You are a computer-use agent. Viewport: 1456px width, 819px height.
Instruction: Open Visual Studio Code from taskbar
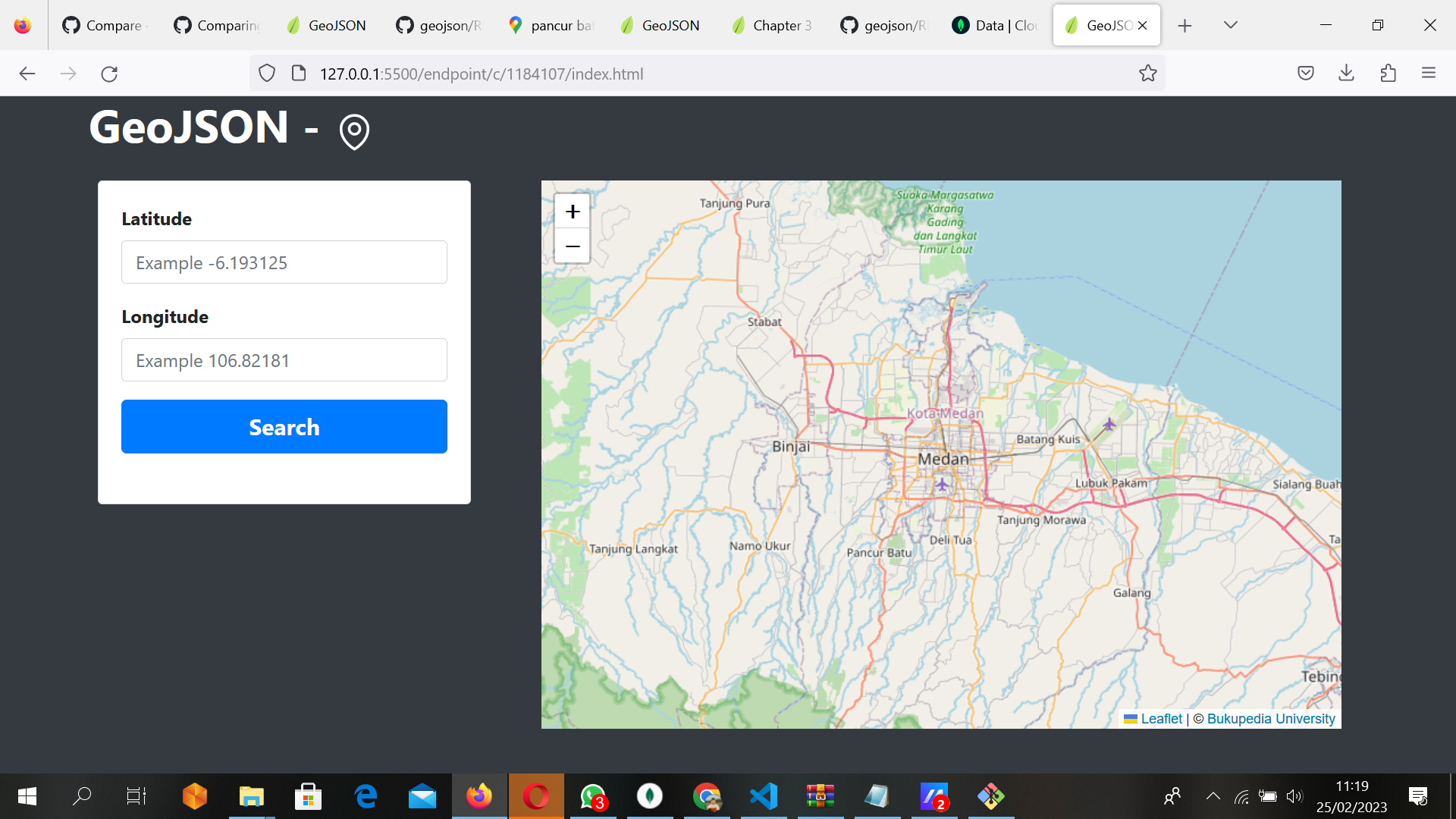click(x=764, y=796)
